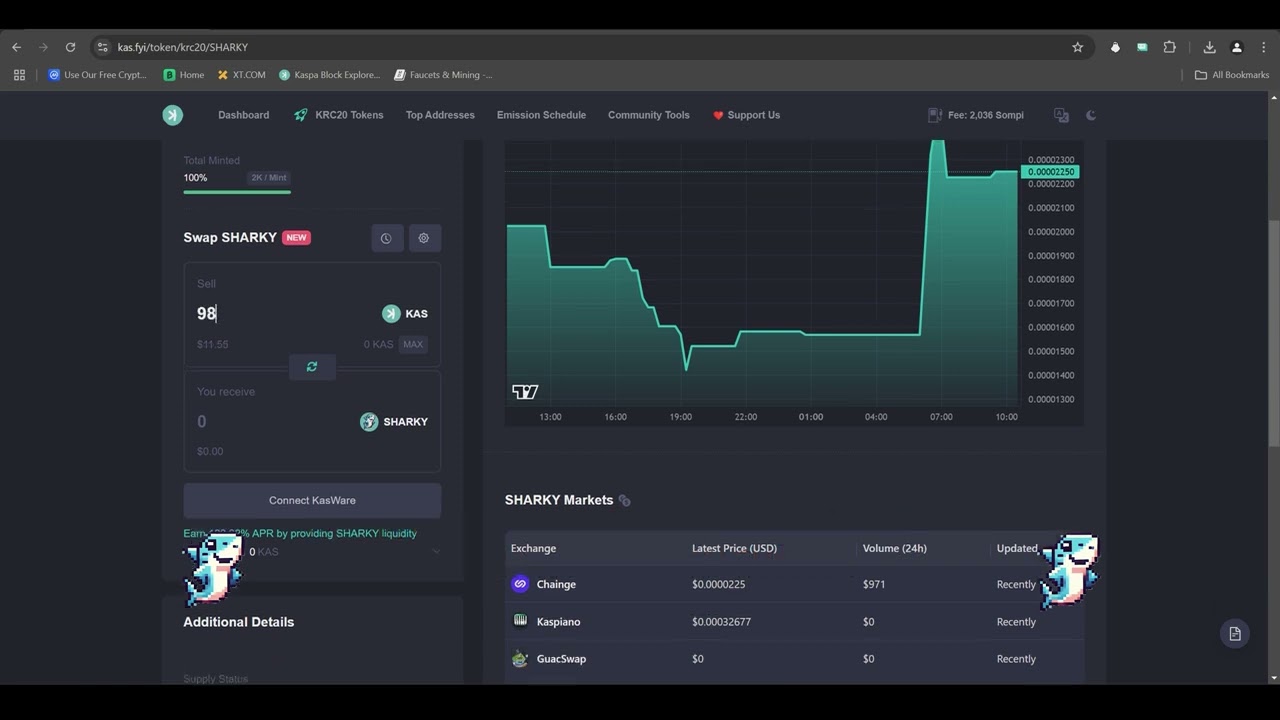Open Chrome extensions puzzle icon
The image size is (1280, 720).
coord(1169,47)
